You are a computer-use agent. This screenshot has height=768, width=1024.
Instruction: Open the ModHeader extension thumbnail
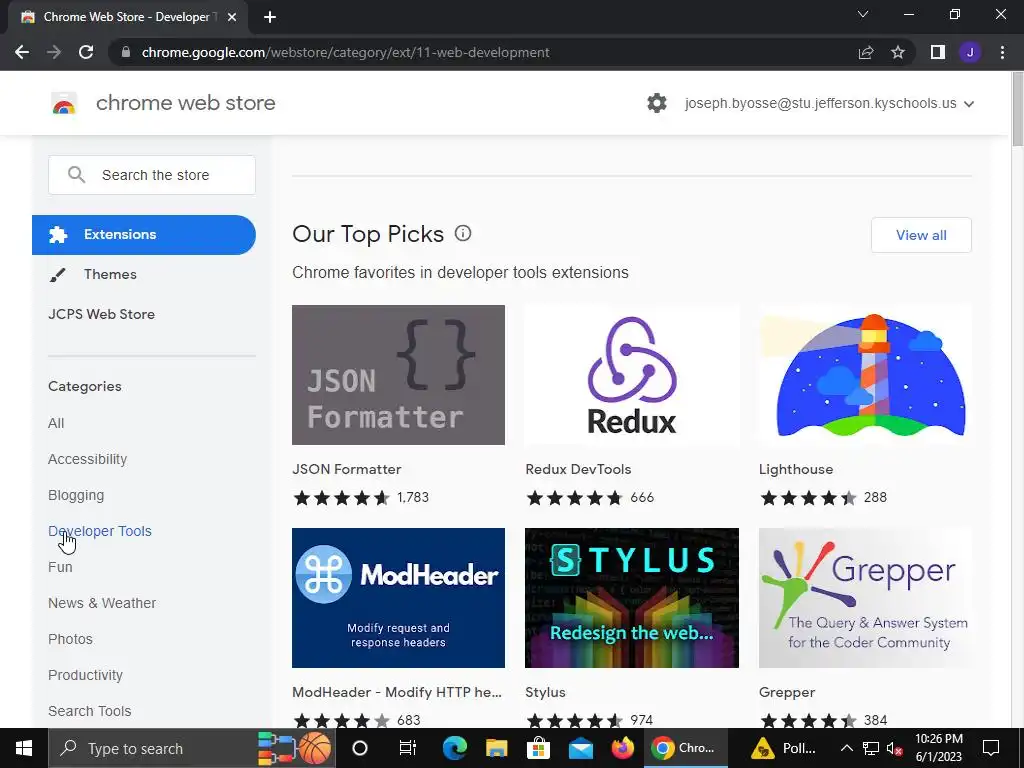click(398, 598)
